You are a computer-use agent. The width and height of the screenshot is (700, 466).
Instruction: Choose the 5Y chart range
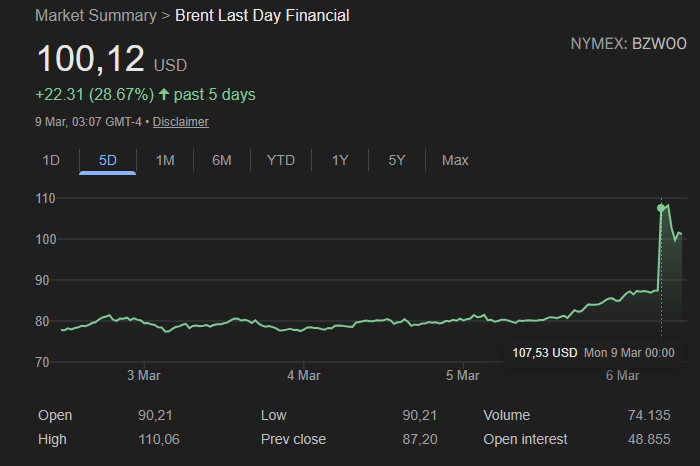(397, 160)
